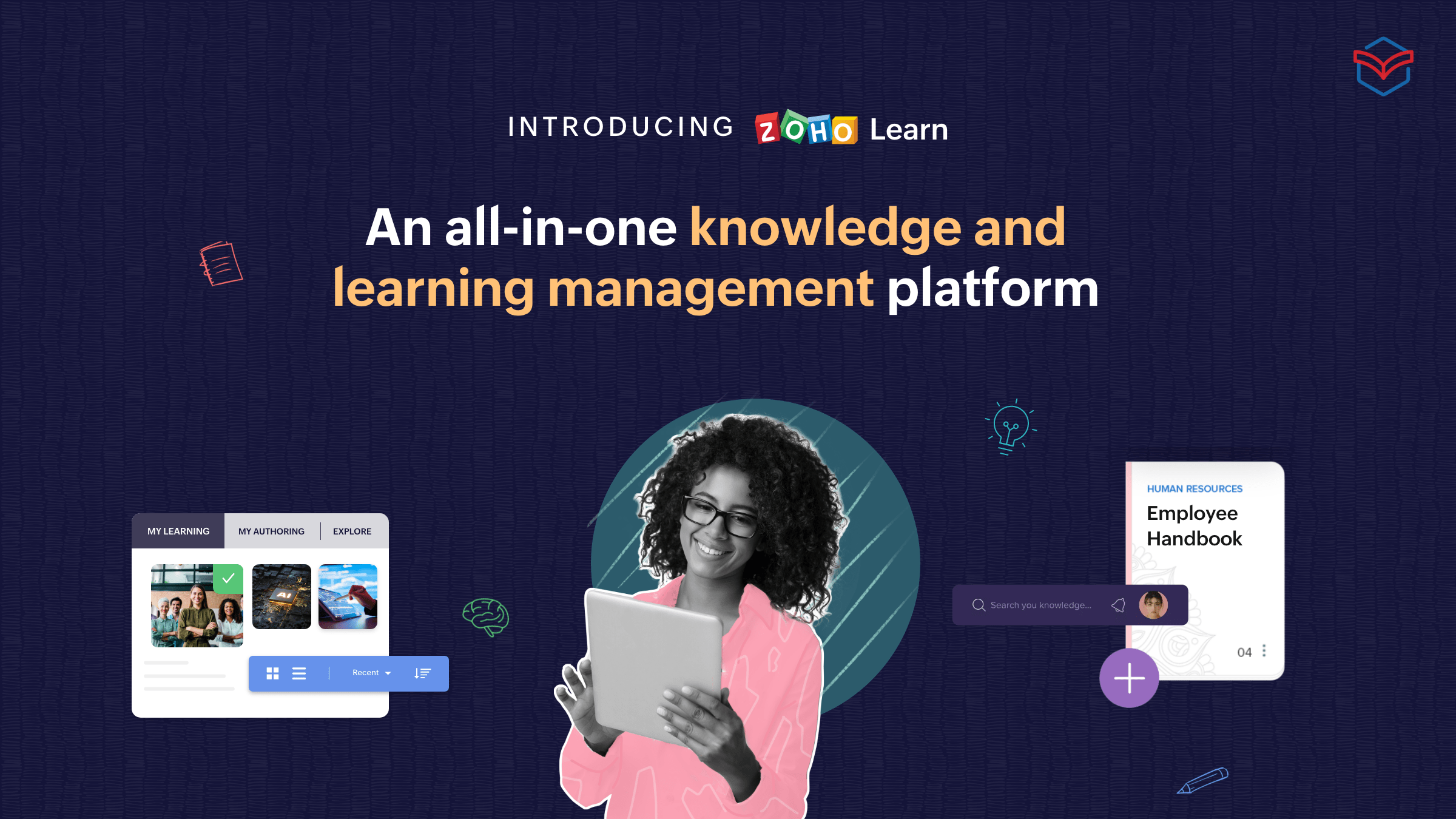Switch to the MY LEARNING tab
The width and height of the screenshot is (1456, 819).
tap(178, 531)
